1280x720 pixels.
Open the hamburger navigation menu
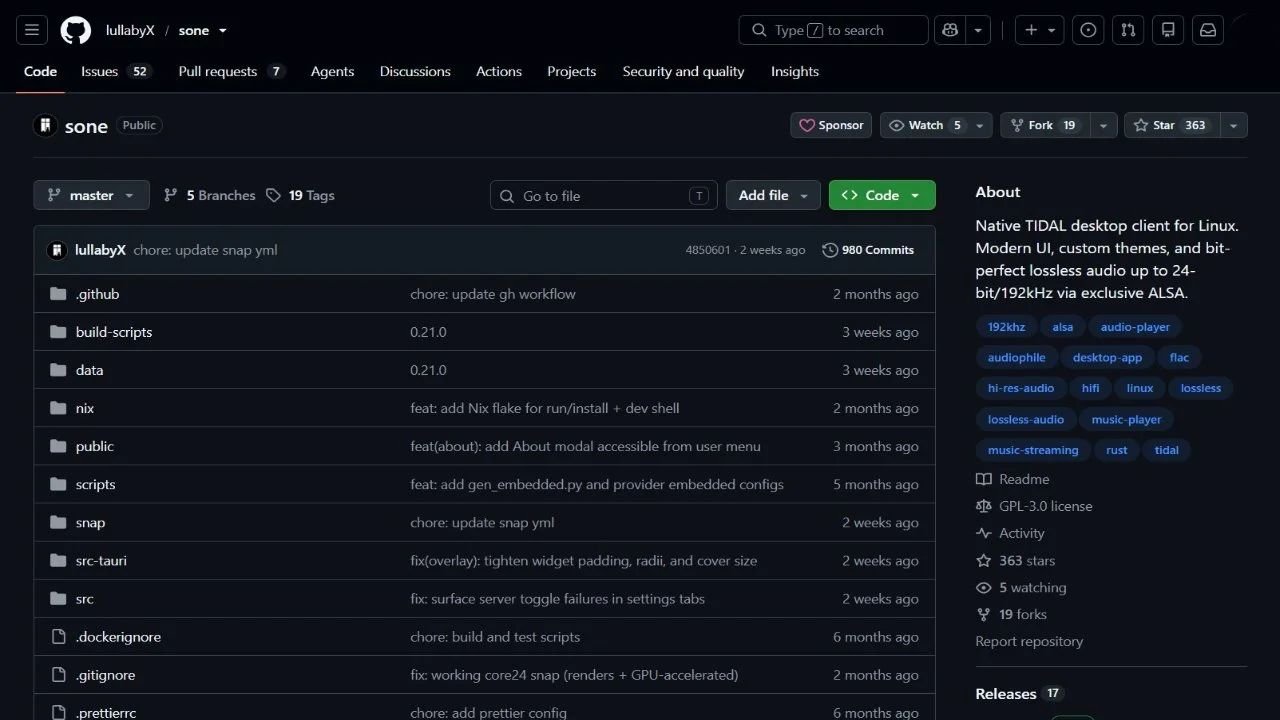[x=31, y=30]
